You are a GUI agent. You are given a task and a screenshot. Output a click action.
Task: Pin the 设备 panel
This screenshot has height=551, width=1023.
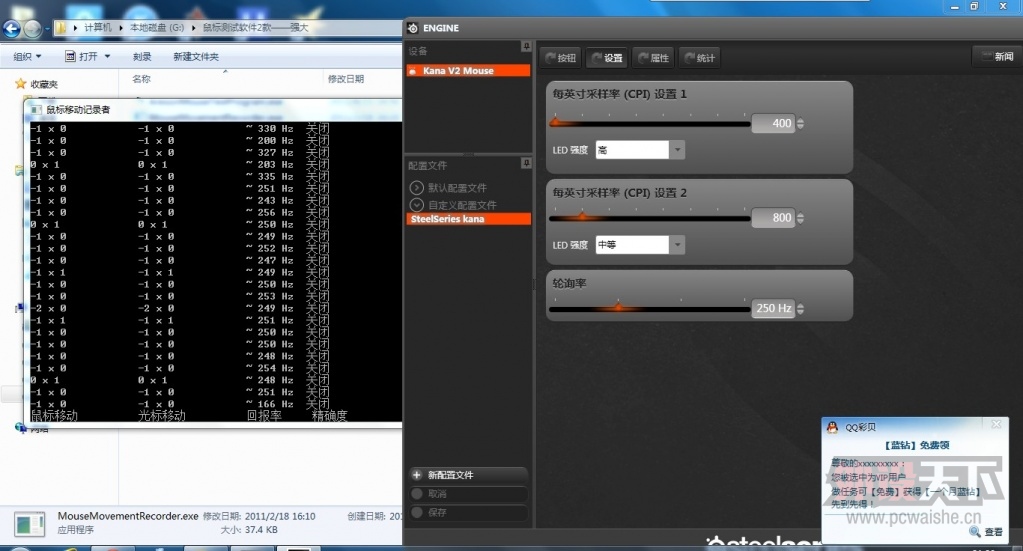526,47
